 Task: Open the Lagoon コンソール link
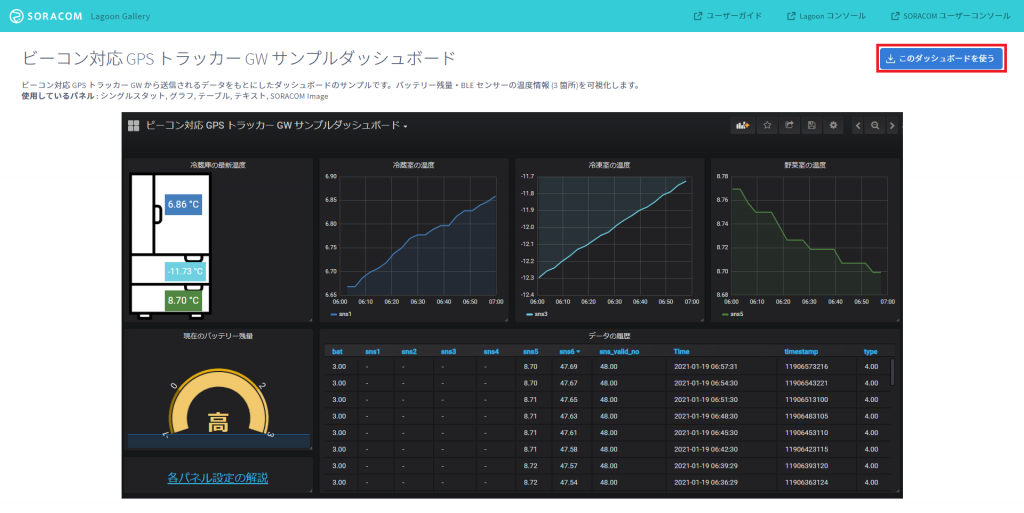pyautogui.click(x=826, y=16)
